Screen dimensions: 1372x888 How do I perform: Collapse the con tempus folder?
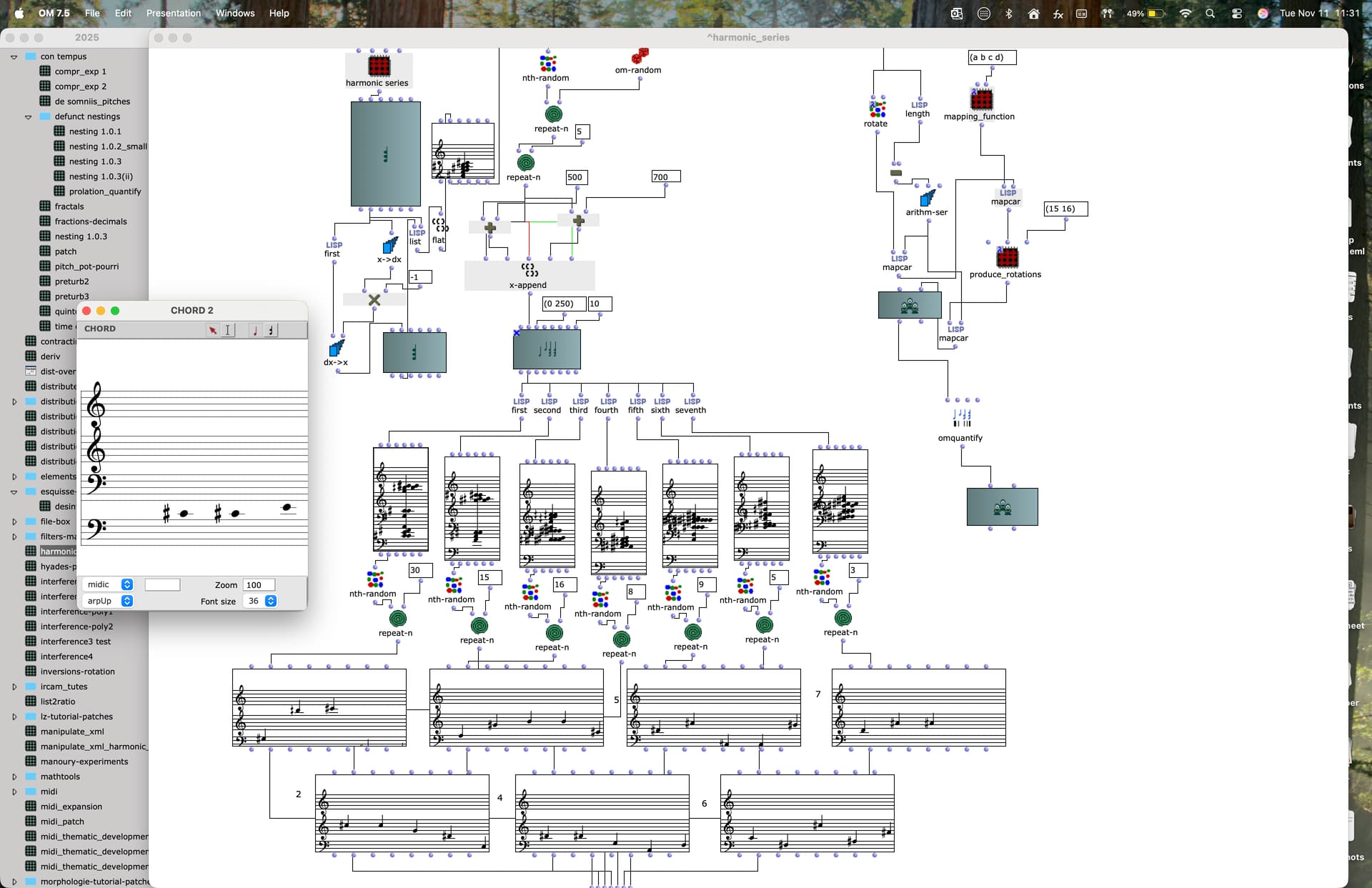point(14,56)
